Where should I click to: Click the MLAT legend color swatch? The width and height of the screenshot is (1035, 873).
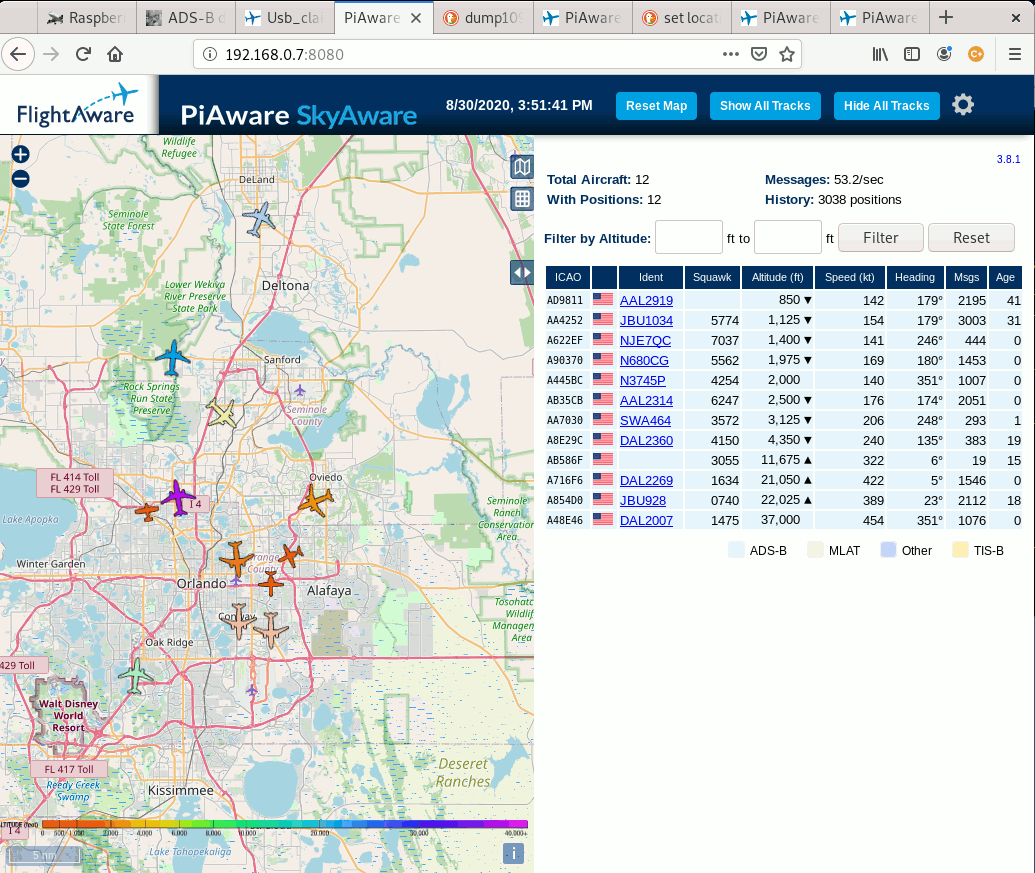tap(815, 550)
